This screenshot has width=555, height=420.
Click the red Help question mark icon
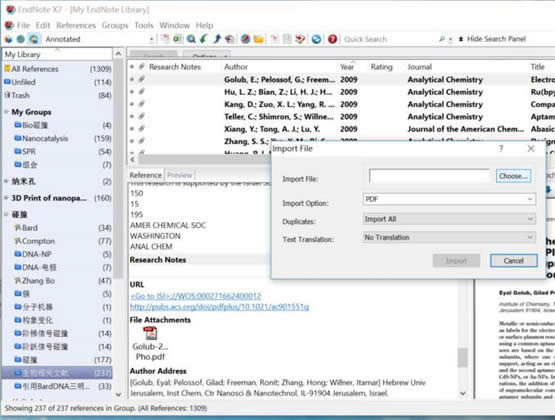pos(332,39)
